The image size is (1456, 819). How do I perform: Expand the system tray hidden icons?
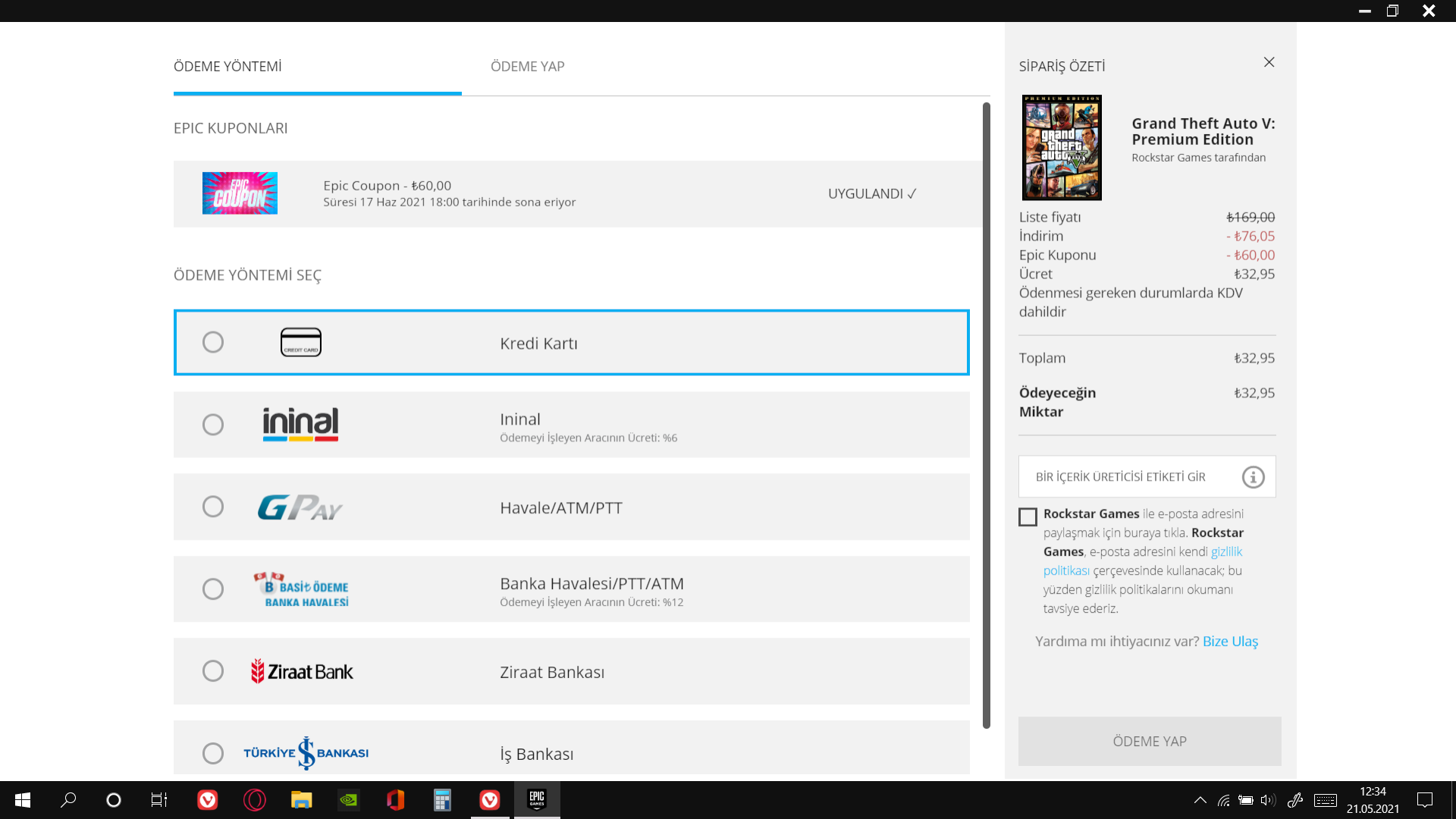(x=1200, y=800)
